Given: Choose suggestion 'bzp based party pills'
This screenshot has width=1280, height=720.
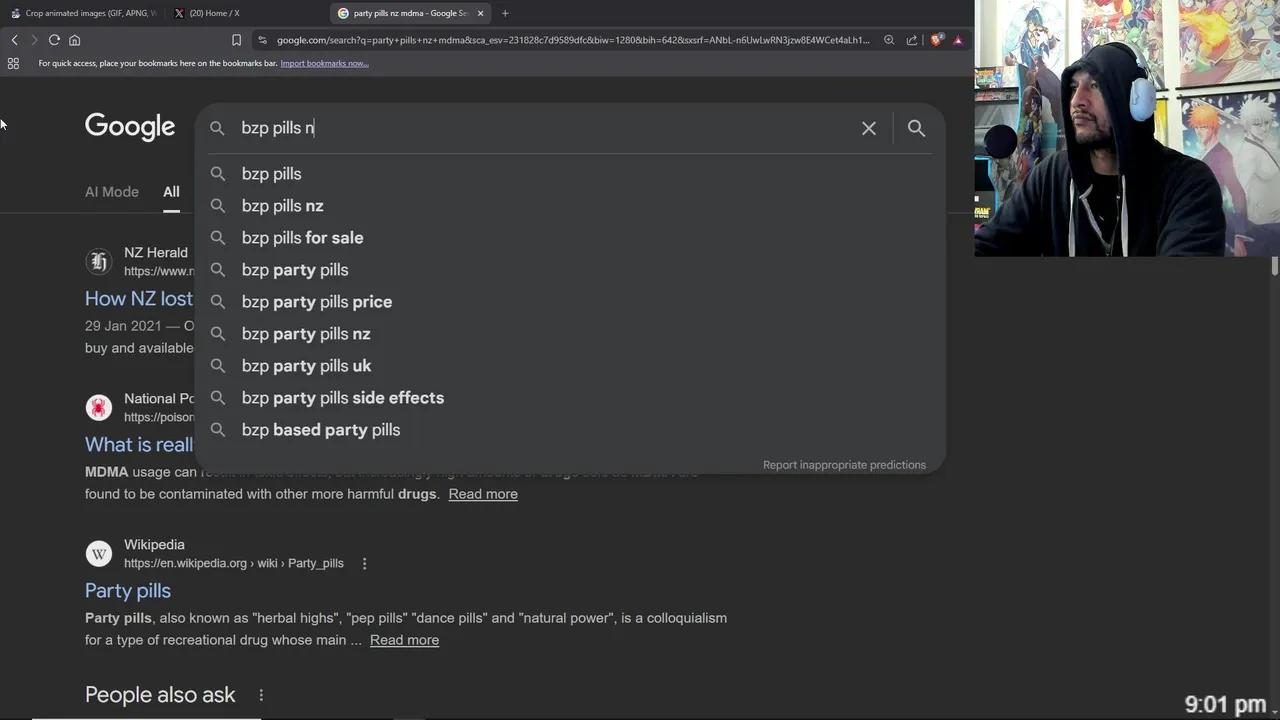Looking at the screenshot, I should click(x=570, y=430).
